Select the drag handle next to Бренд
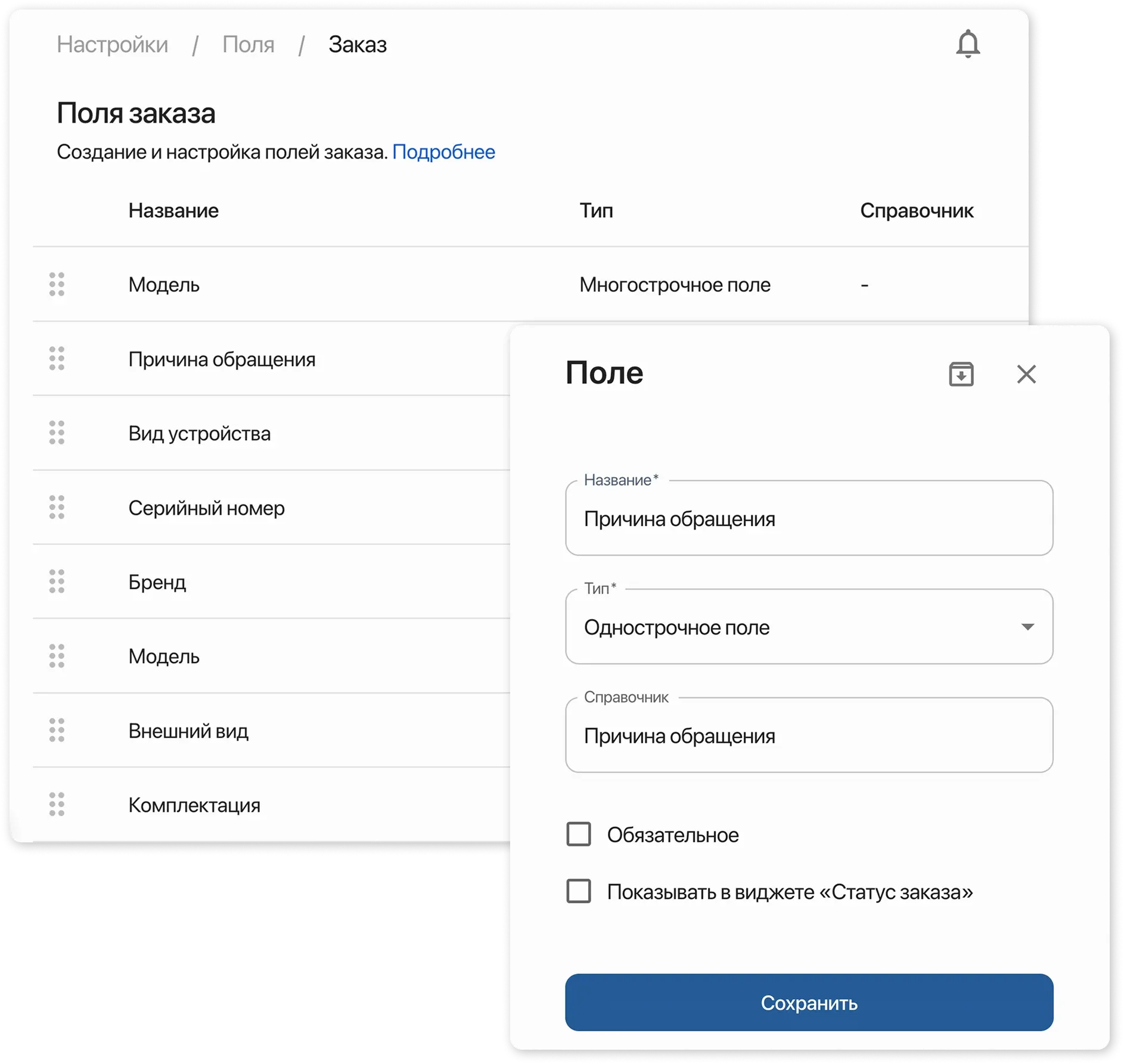The image size is (1124, 1064). pos(57,583)
